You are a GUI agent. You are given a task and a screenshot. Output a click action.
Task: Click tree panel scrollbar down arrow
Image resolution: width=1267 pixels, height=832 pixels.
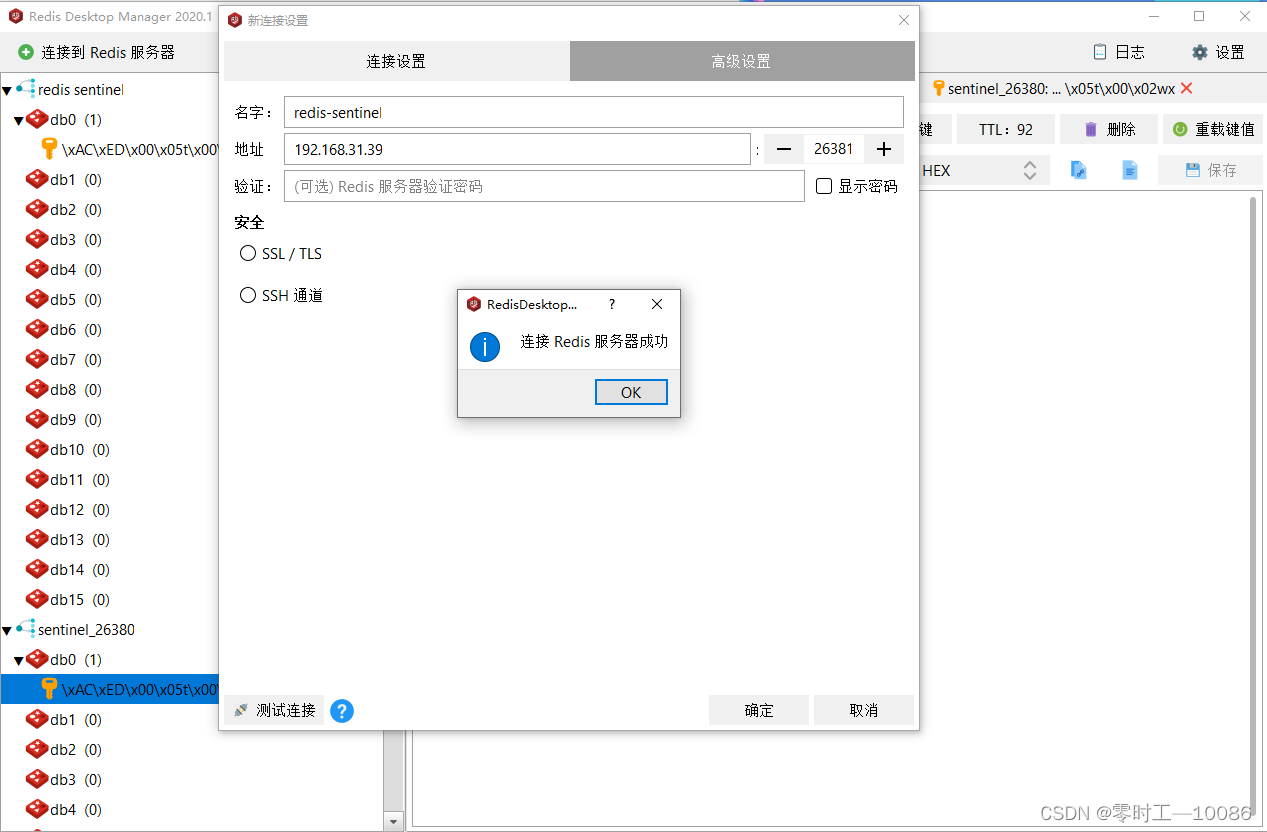pos(393,821)
